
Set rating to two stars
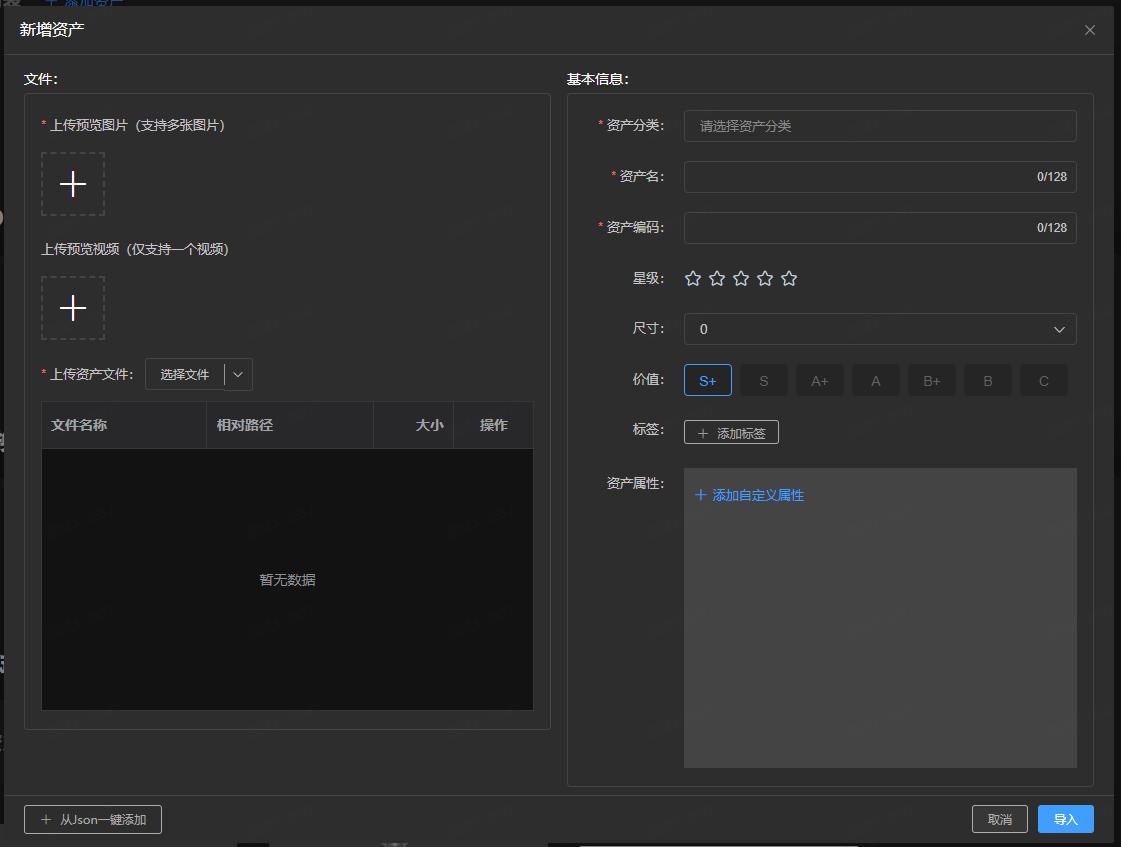tap(717, 279)
